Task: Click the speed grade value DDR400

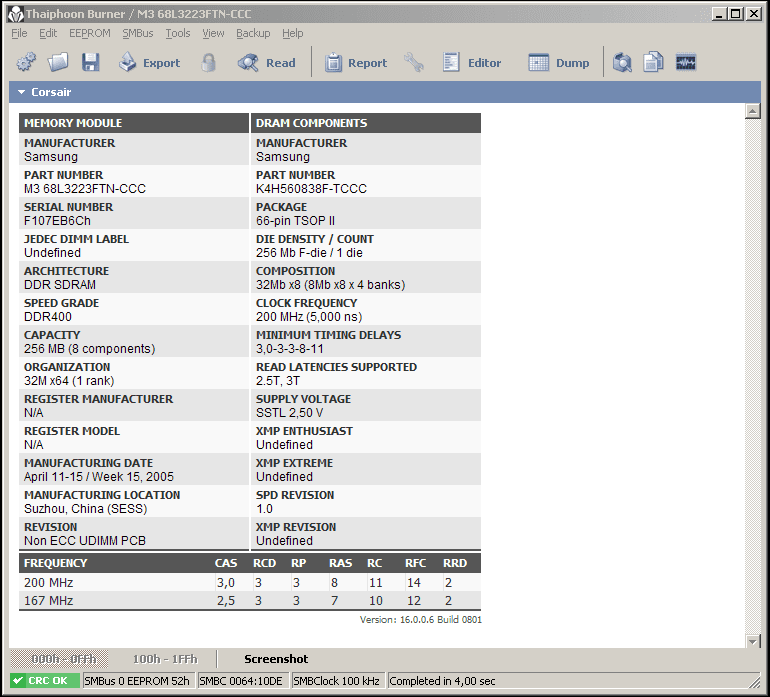Action: tap(48, 316)
